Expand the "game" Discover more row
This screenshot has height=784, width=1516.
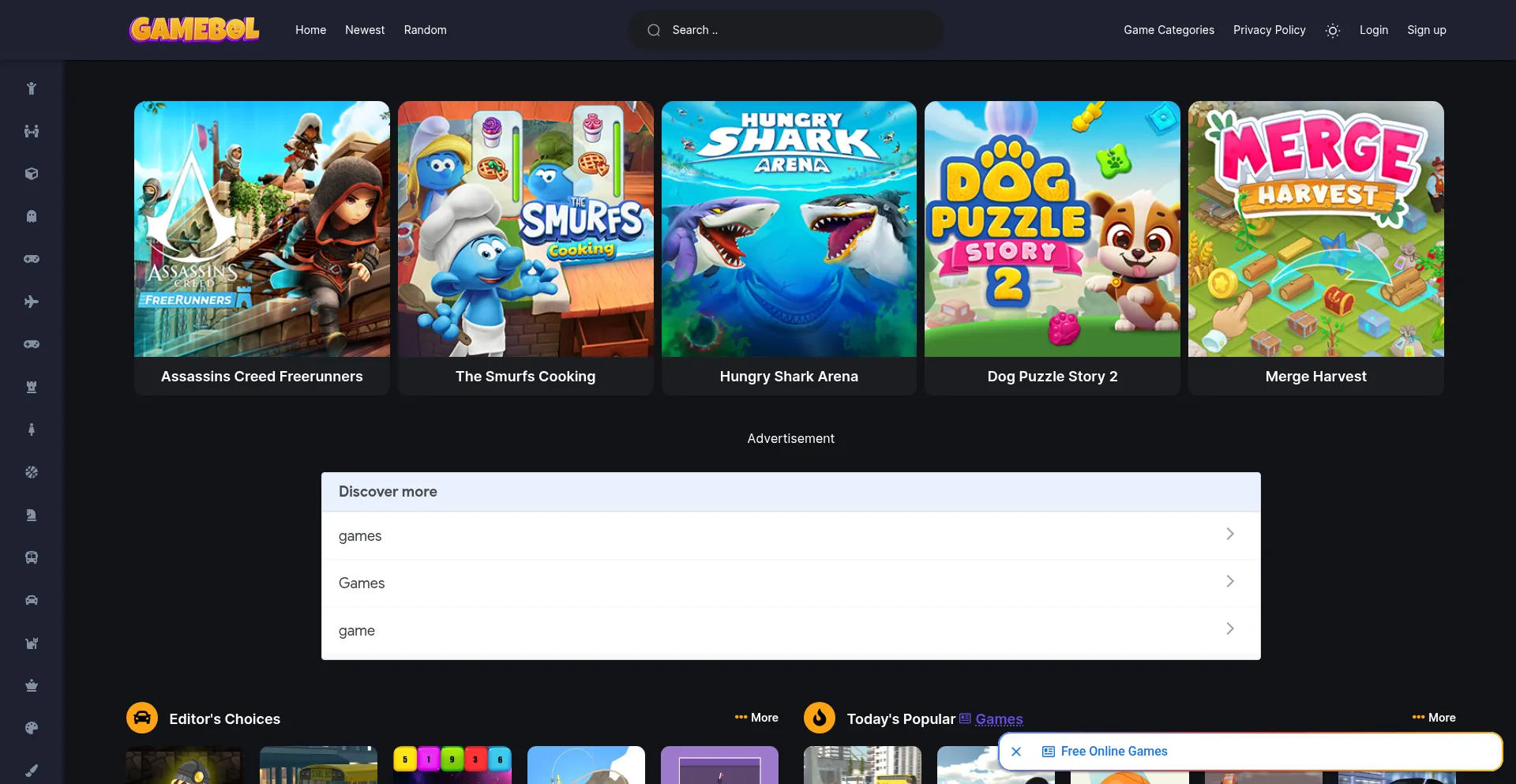pyautogui.click(x=790, y=630)
